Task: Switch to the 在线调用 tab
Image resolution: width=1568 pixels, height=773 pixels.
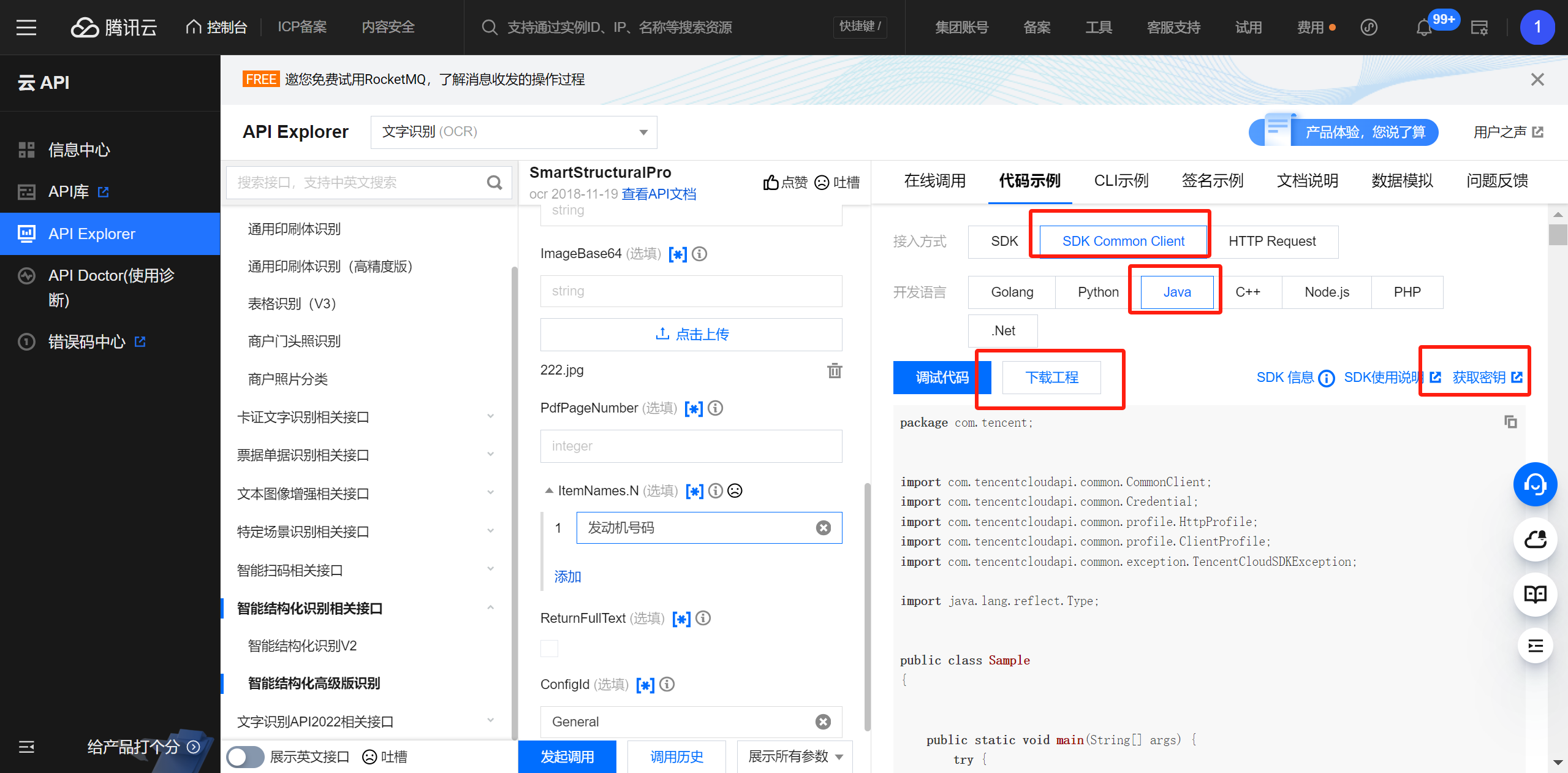Action: tap(934, 181)
